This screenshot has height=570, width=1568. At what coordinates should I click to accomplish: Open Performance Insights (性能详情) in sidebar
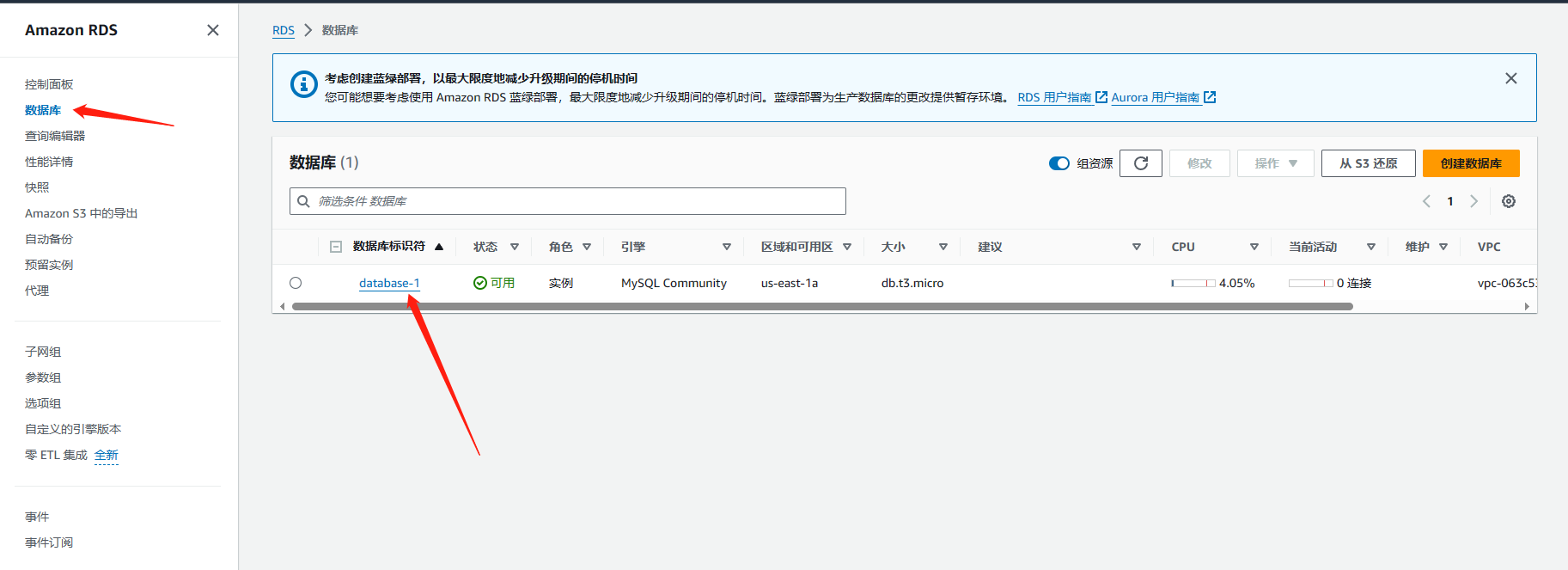(x=49, y=162)
